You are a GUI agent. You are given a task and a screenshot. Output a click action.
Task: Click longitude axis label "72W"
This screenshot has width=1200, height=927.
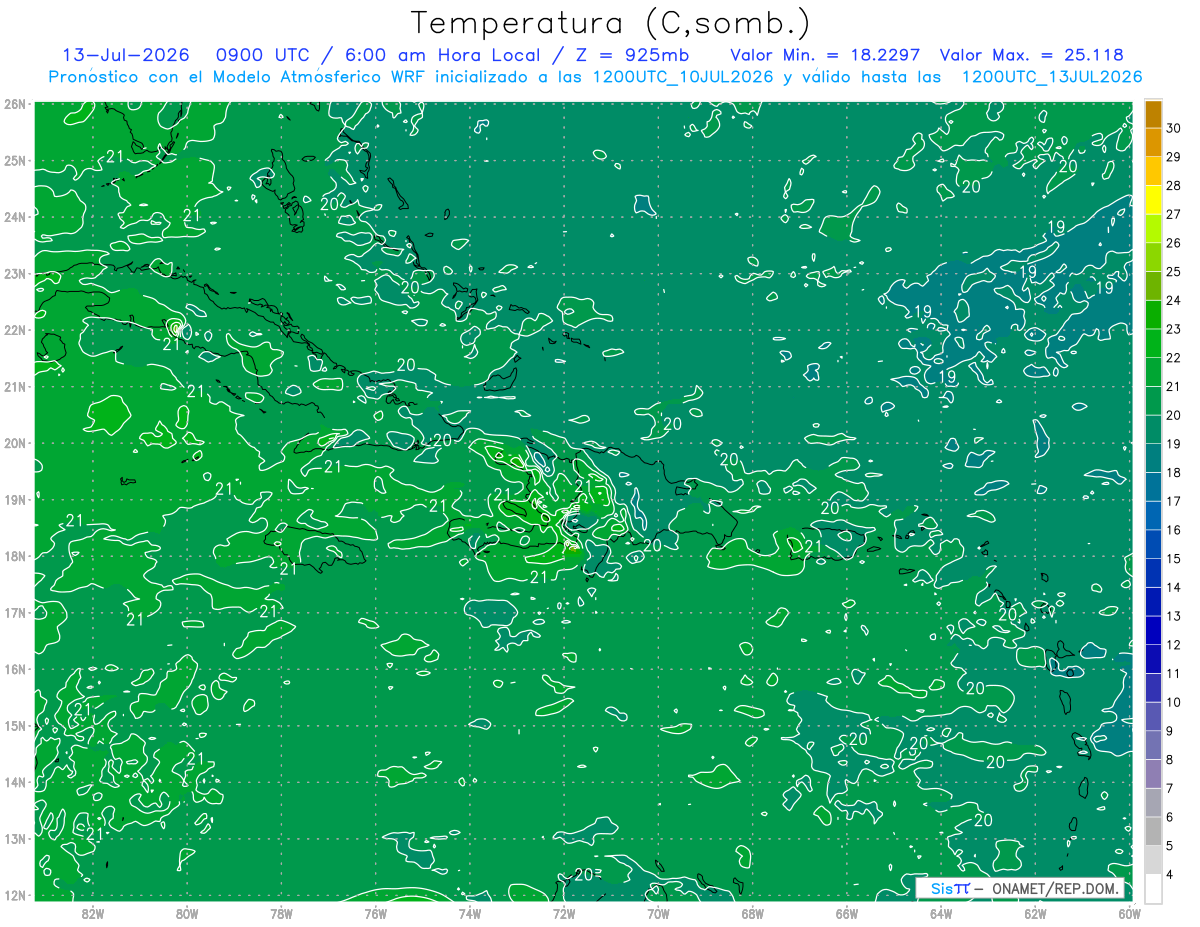pyautogui.click(x=564, y=913)
